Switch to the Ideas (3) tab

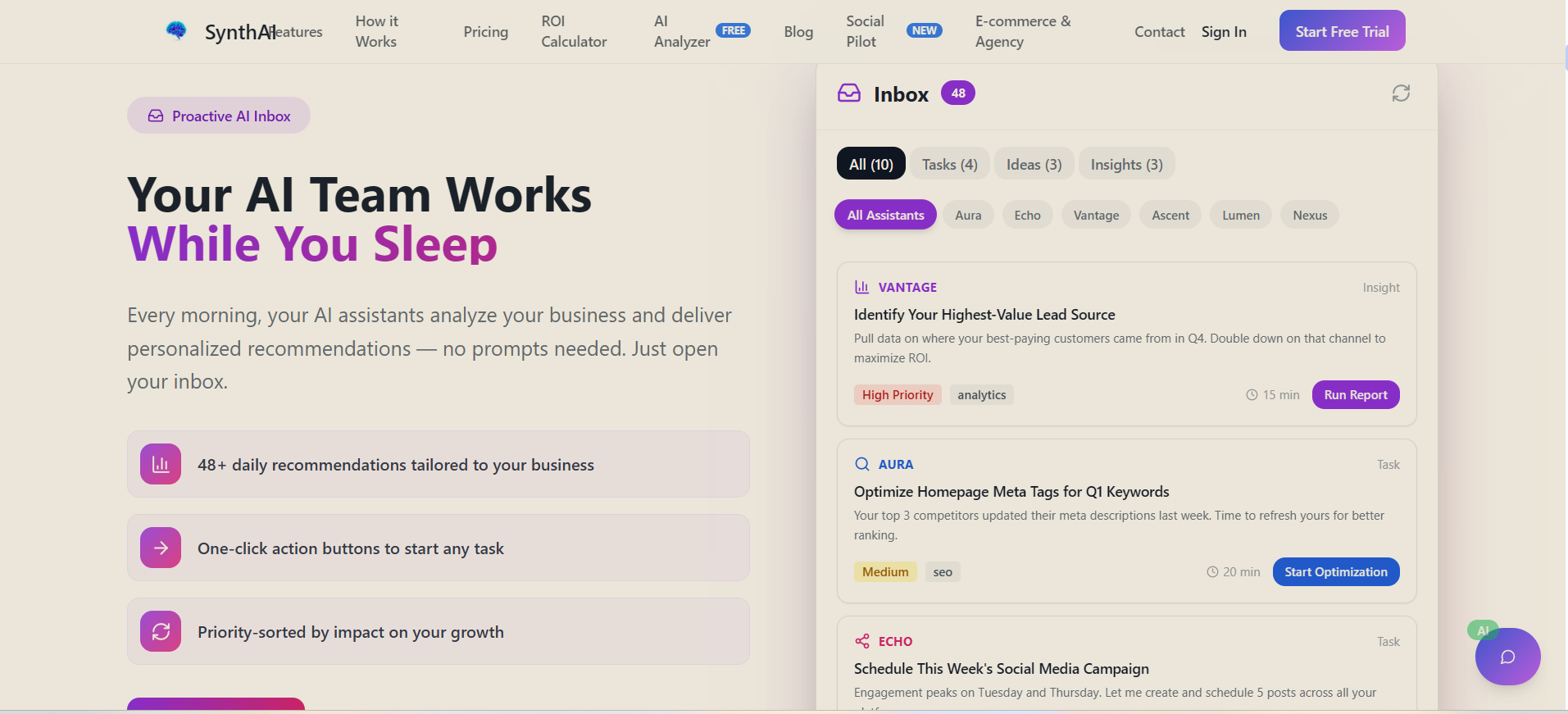click(x=1034, y=164)
